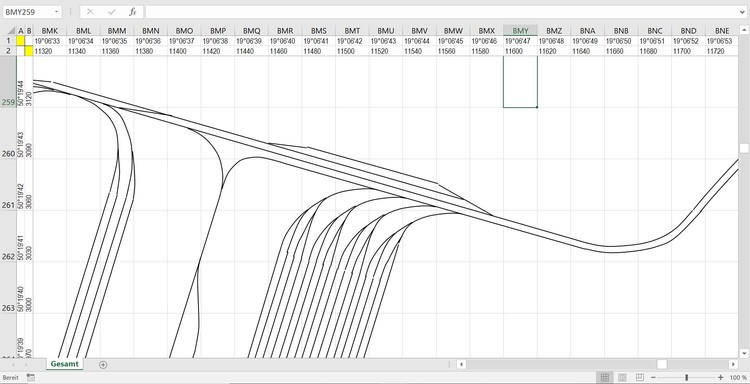
Task: Select column BMK header
Action: [50, 31]
